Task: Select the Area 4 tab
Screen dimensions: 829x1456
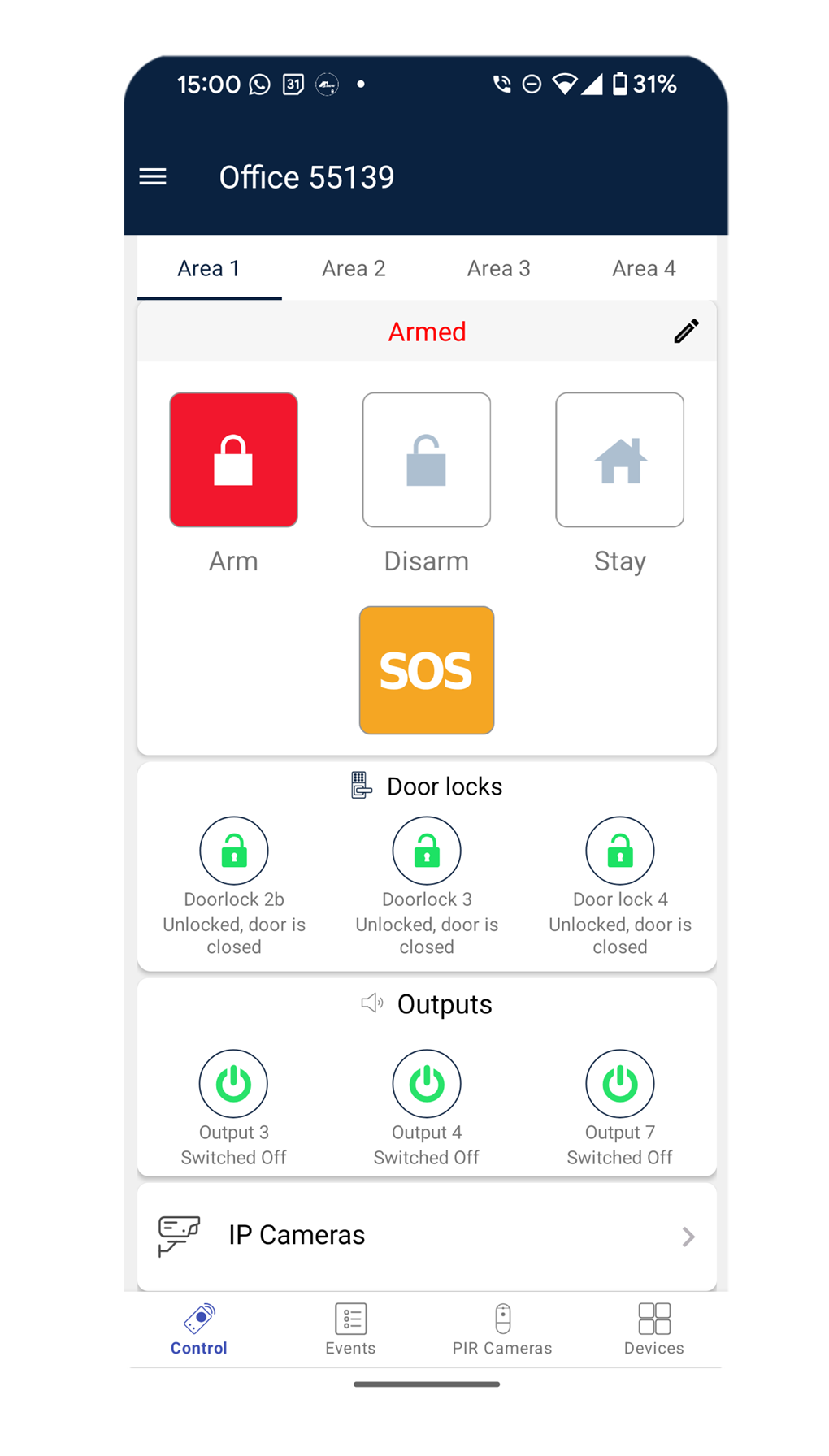Action: [x=644, y=269]
